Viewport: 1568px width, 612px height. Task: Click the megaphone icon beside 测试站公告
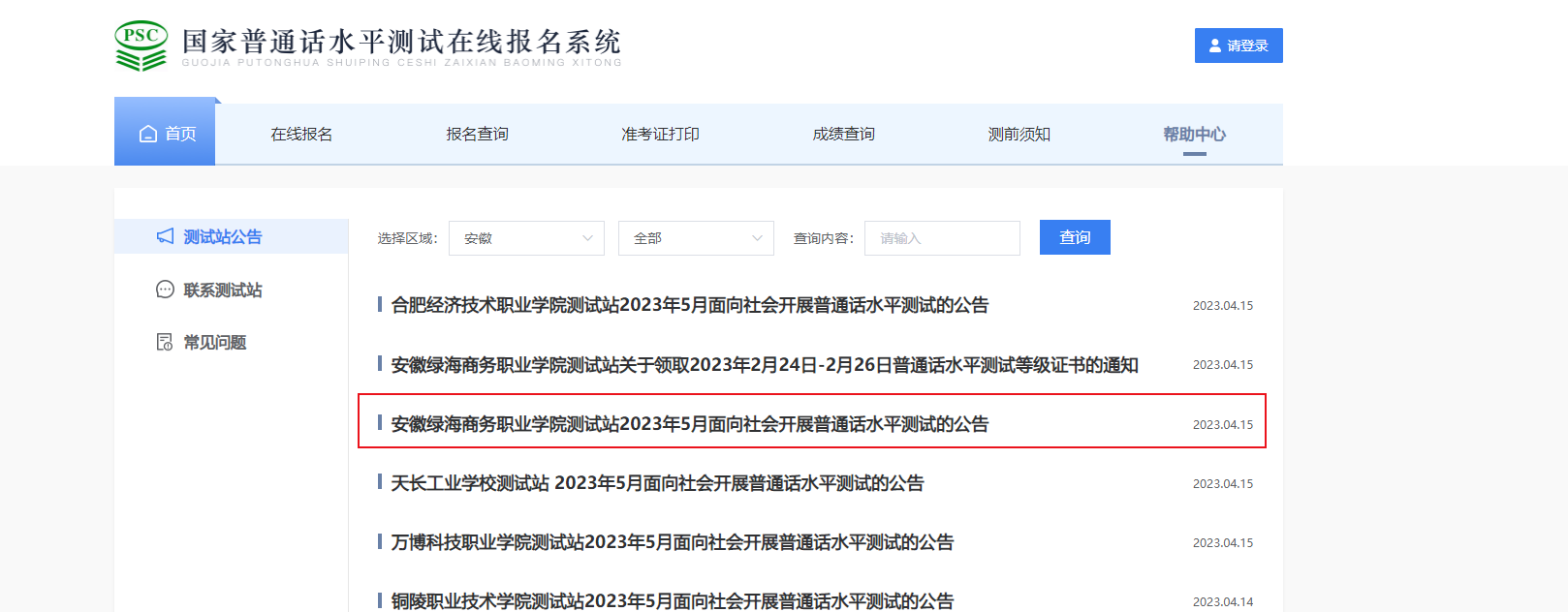coord(166,236)
